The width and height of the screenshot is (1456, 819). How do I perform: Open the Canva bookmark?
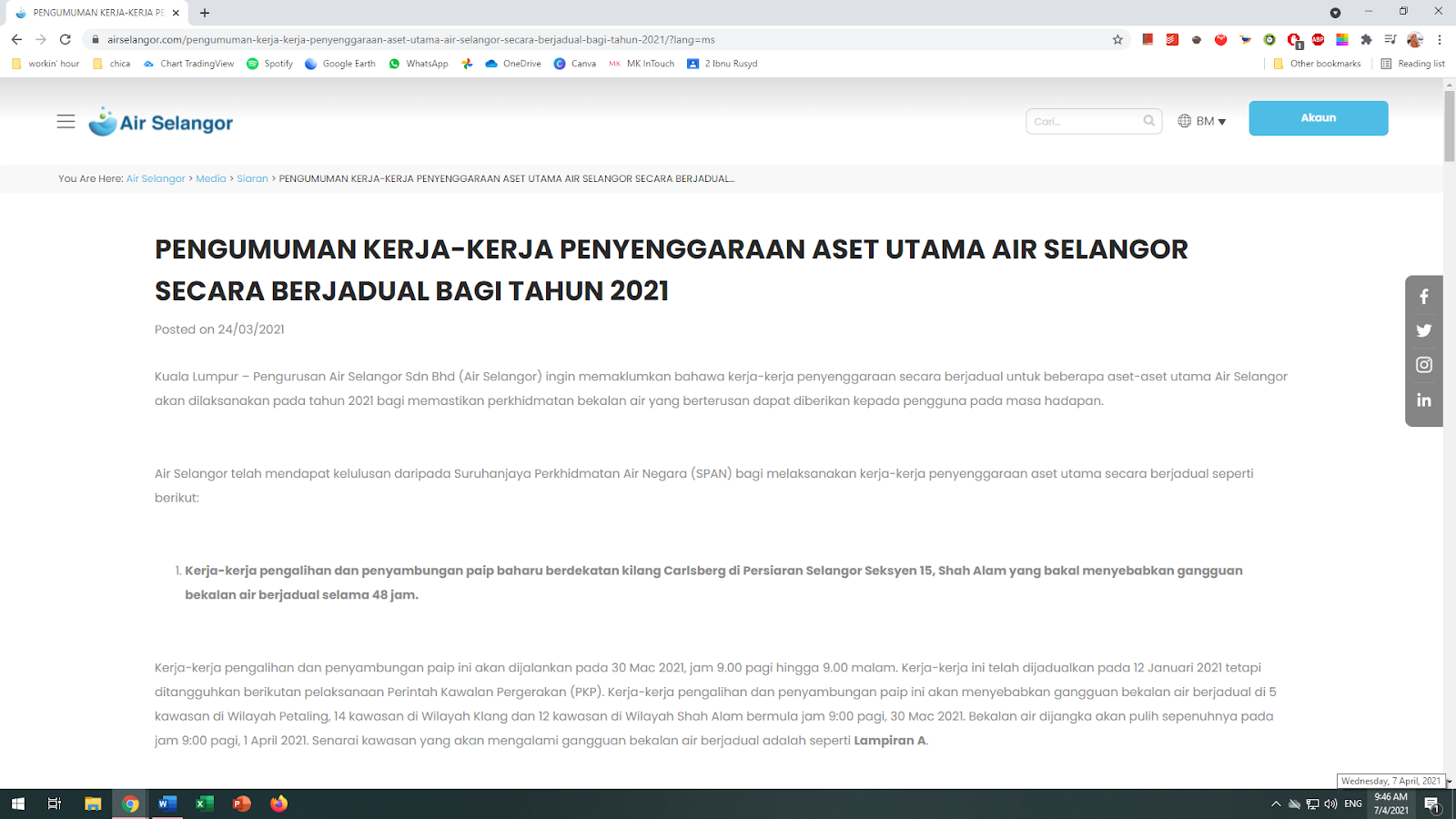(x=575, y=64)
